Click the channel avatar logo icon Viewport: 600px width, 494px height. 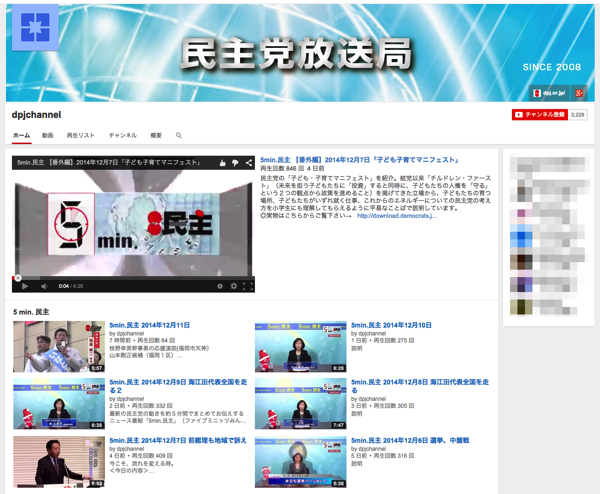click(35, 27)
